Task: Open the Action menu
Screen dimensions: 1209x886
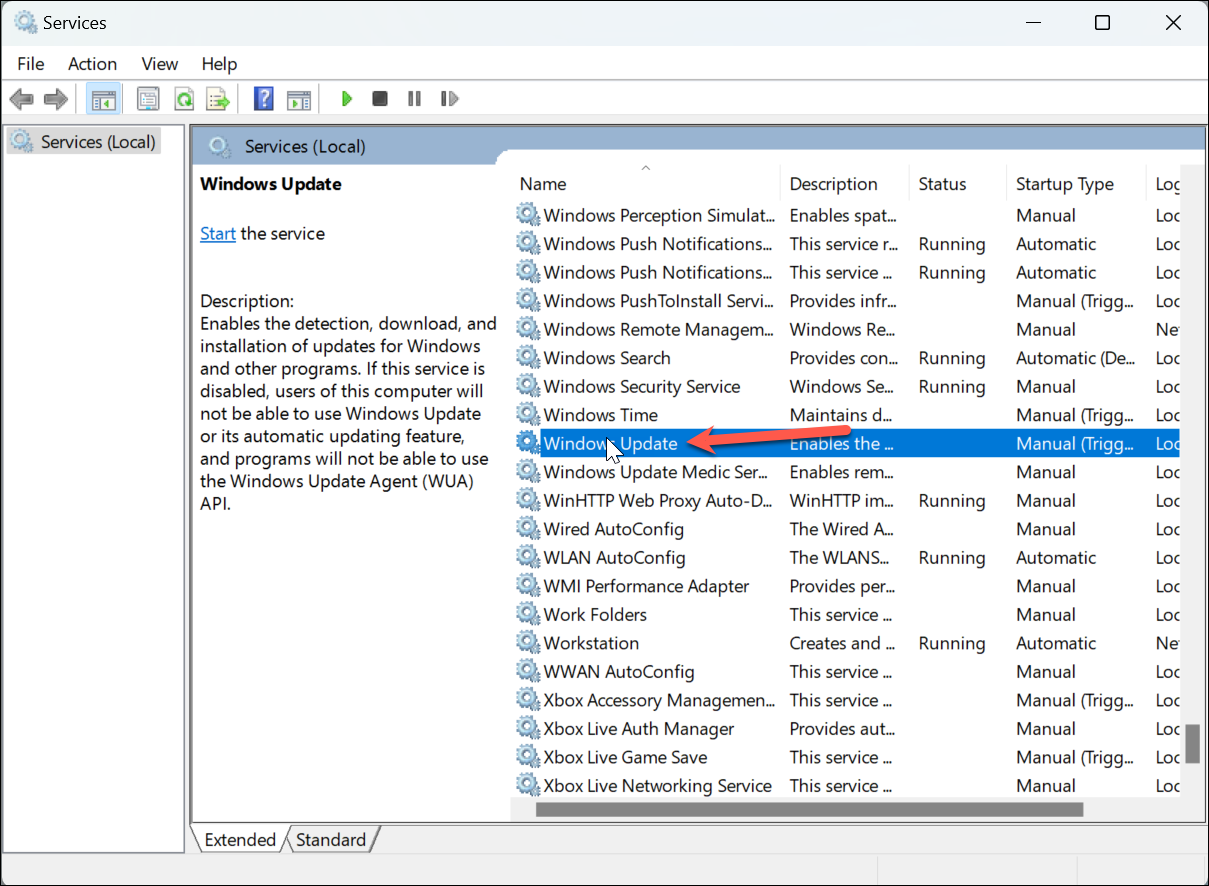Action: (x=92, y=63)
